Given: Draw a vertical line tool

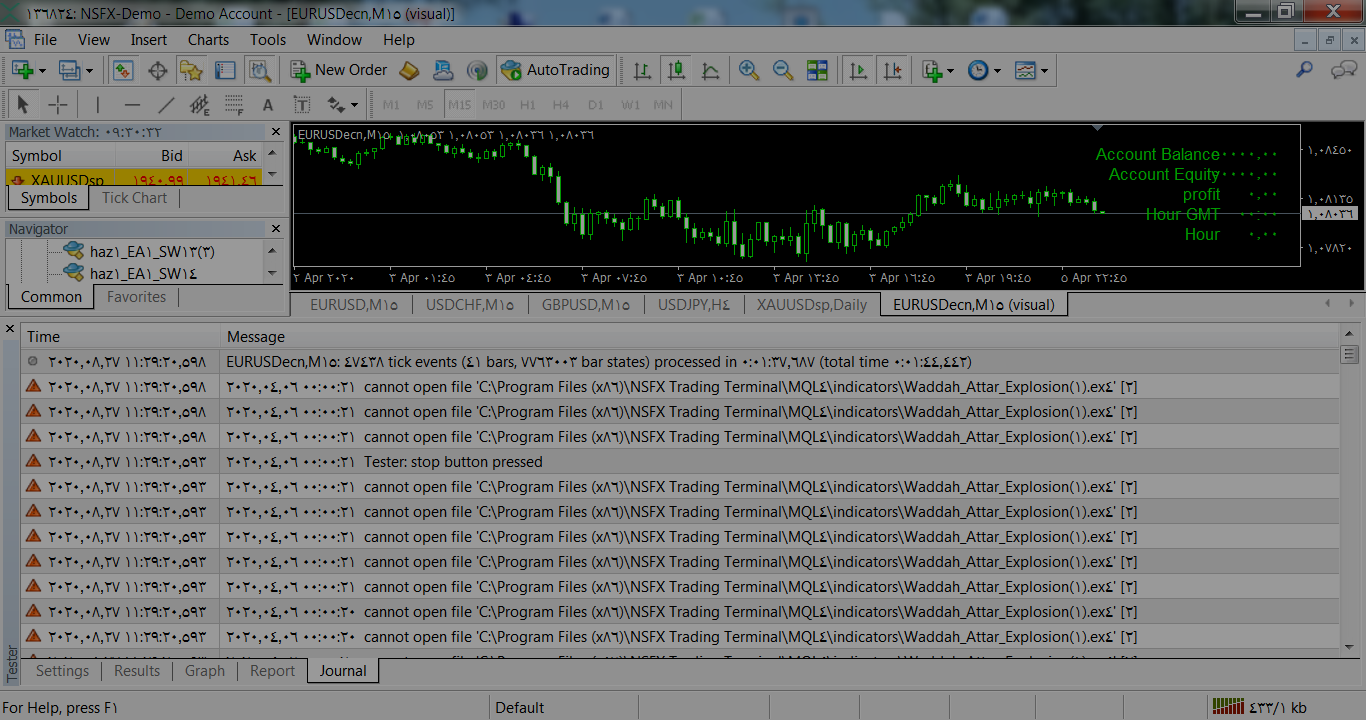Looking at the screenshot, I should click(97, 105).
